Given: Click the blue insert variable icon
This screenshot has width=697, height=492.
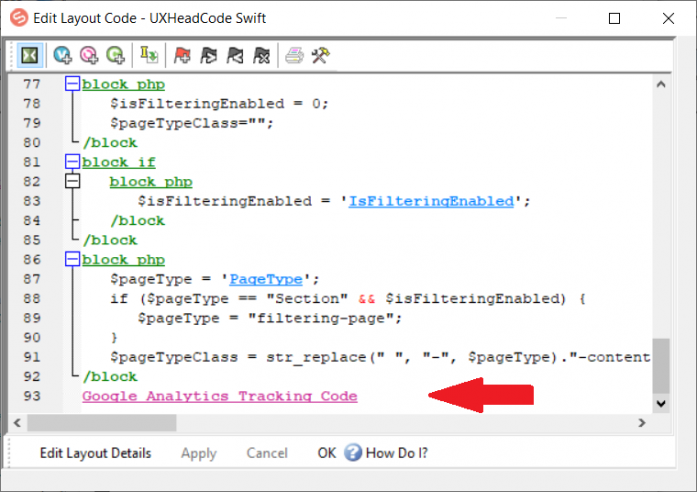Looking at the screenshot, I should pyautogui.click(x=63, y=56).
